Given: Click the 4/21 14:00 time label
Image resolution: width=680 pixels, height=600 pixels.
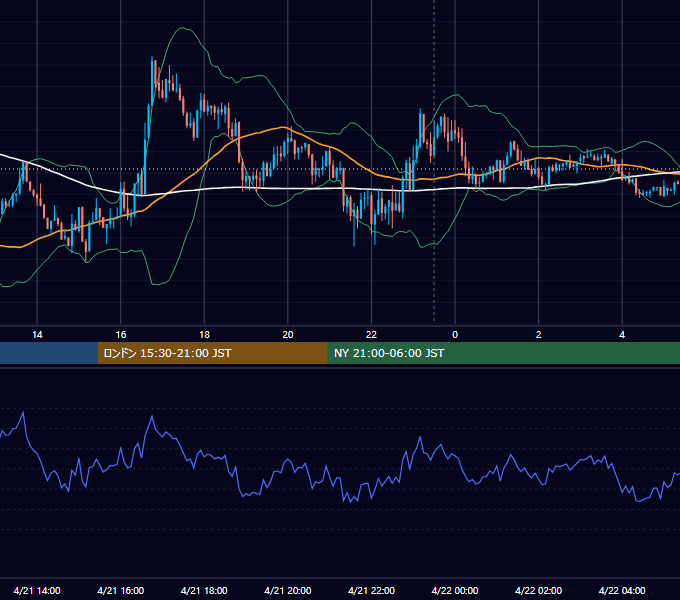Looking at the screenshot, I should point(37,590).
